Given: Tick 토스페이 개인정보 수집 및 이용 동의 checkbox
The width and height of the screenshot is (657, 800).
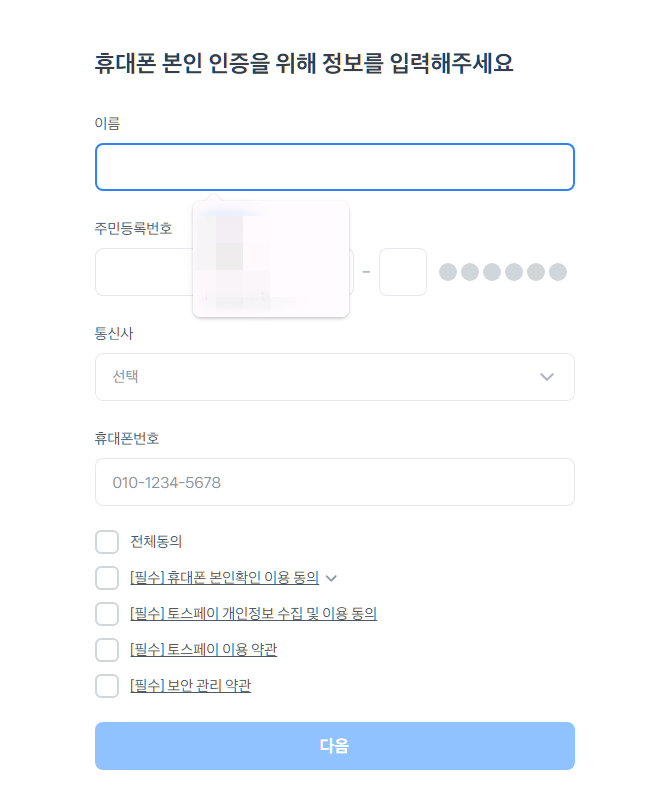Looking at the screenshot, I should pyautogui.click(x=107, y=614).
